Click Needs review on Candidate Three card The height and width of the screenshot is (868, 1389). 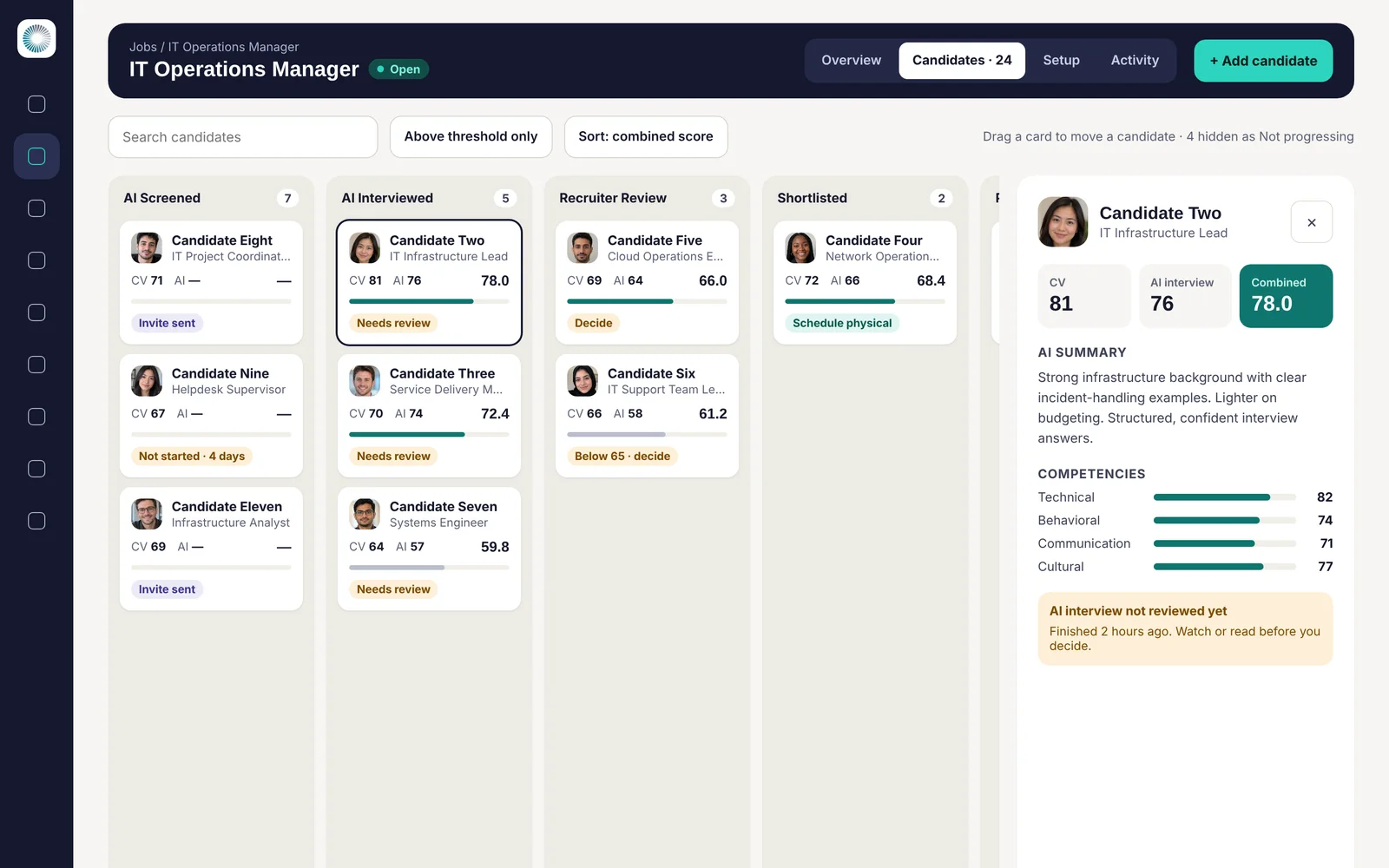[393, 456]
